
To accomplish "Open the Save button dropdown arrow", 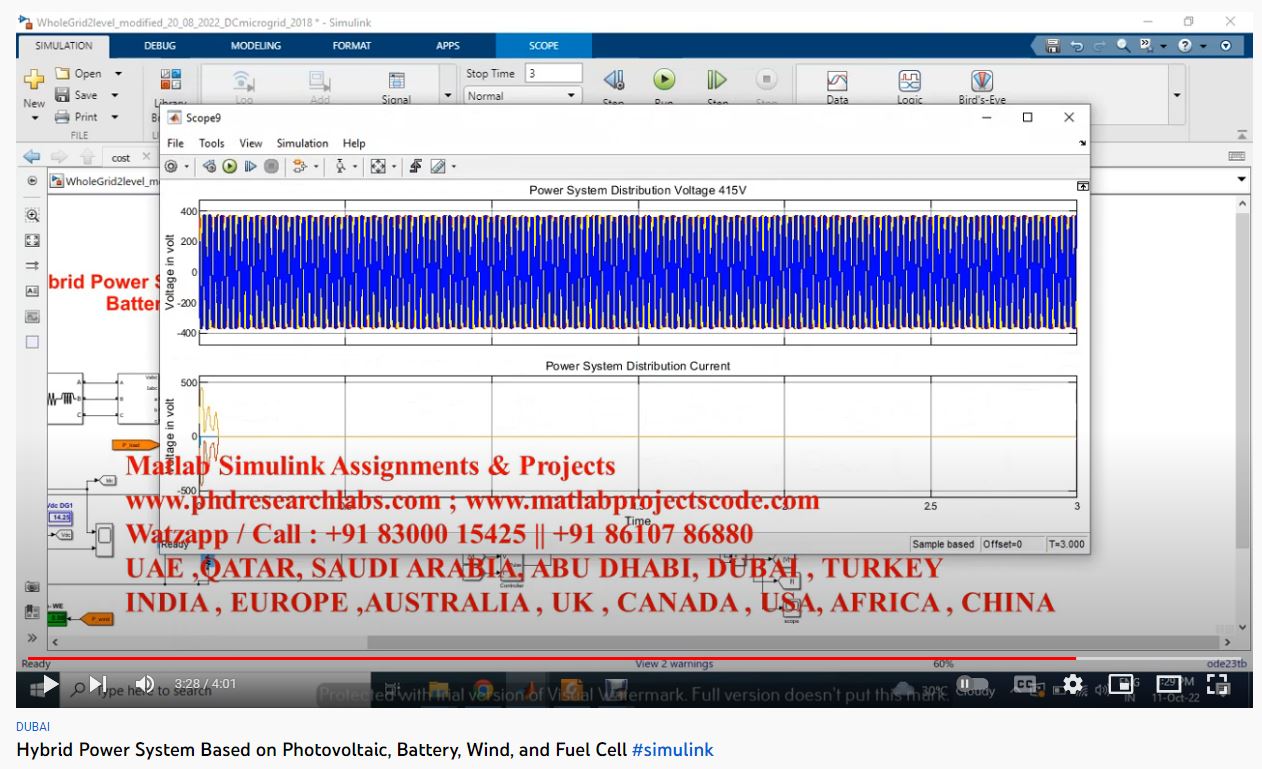I will coord(114,95).
